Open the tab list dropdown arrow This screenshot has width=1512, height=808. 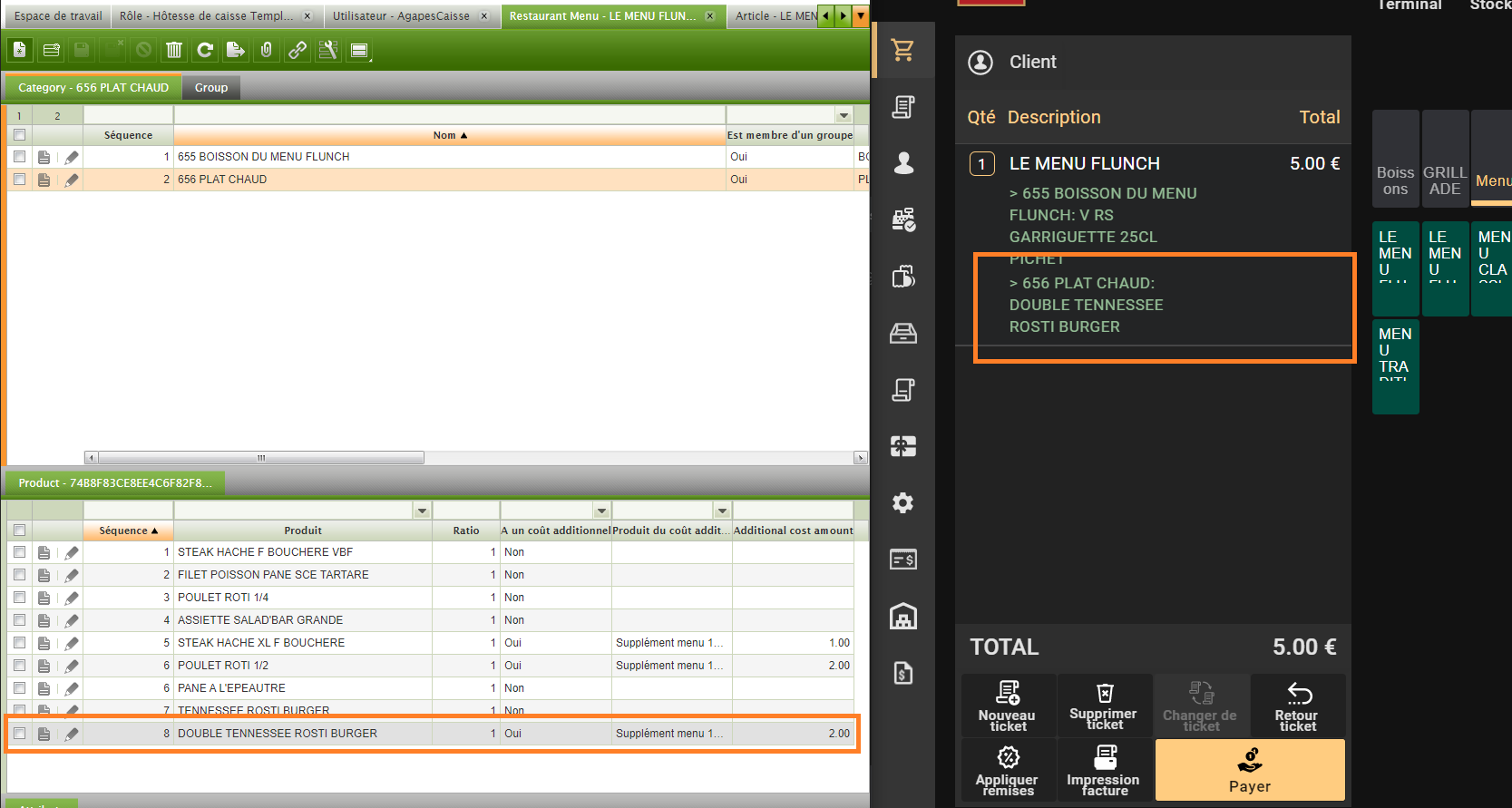pos(860,15)
